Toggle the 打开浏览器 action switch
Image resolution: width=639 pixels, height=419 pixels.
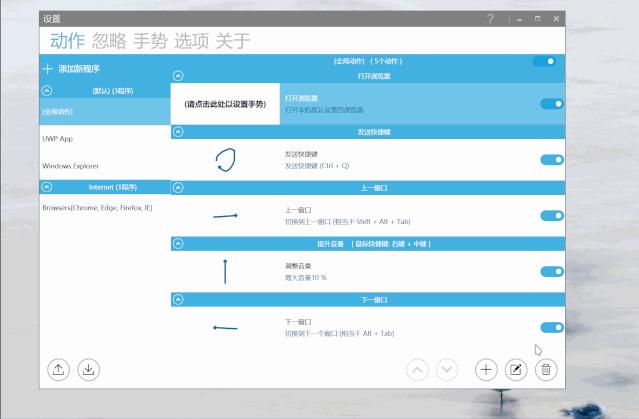tap(552, 104)
